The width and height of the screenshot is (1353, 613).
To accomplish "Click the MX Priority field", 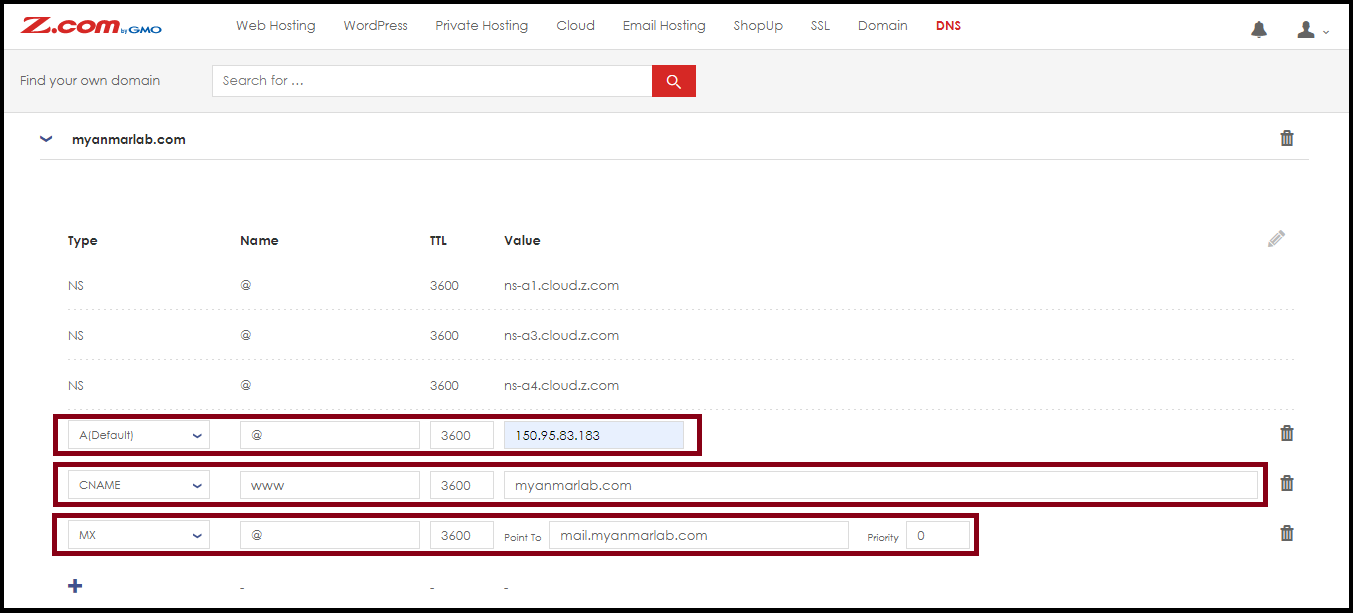I will coord(938,535).
